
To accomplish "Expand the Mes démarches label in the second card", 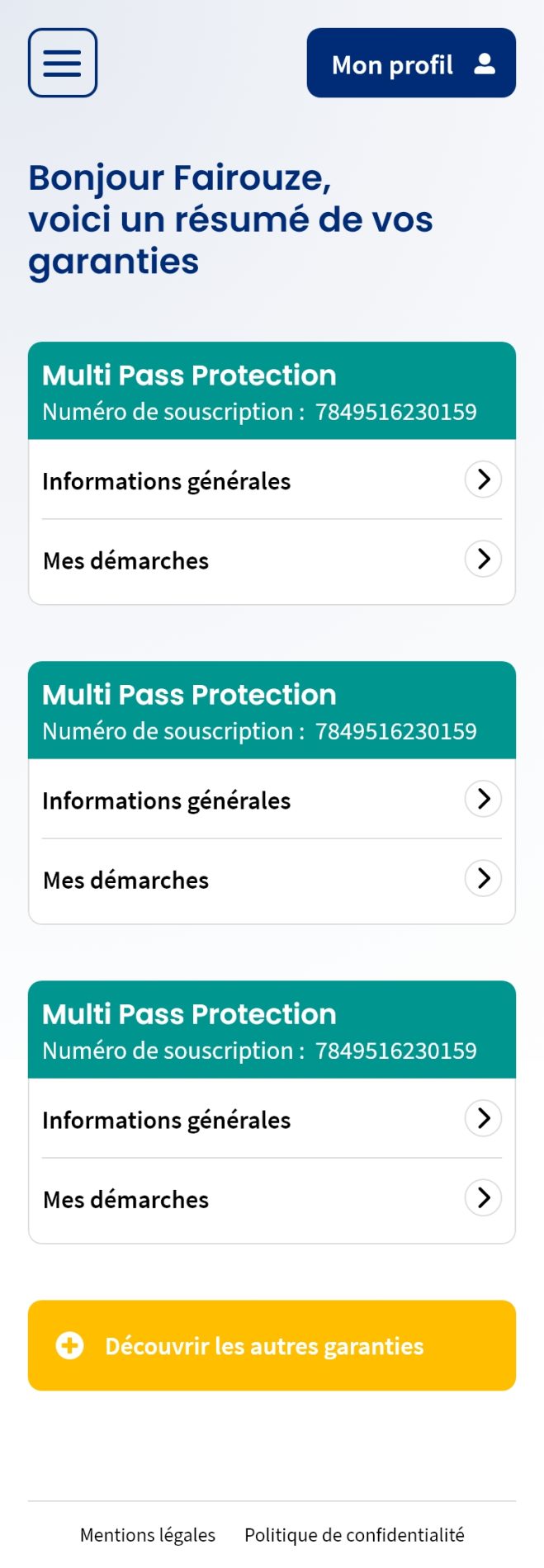I will click(x=126, y=881).
